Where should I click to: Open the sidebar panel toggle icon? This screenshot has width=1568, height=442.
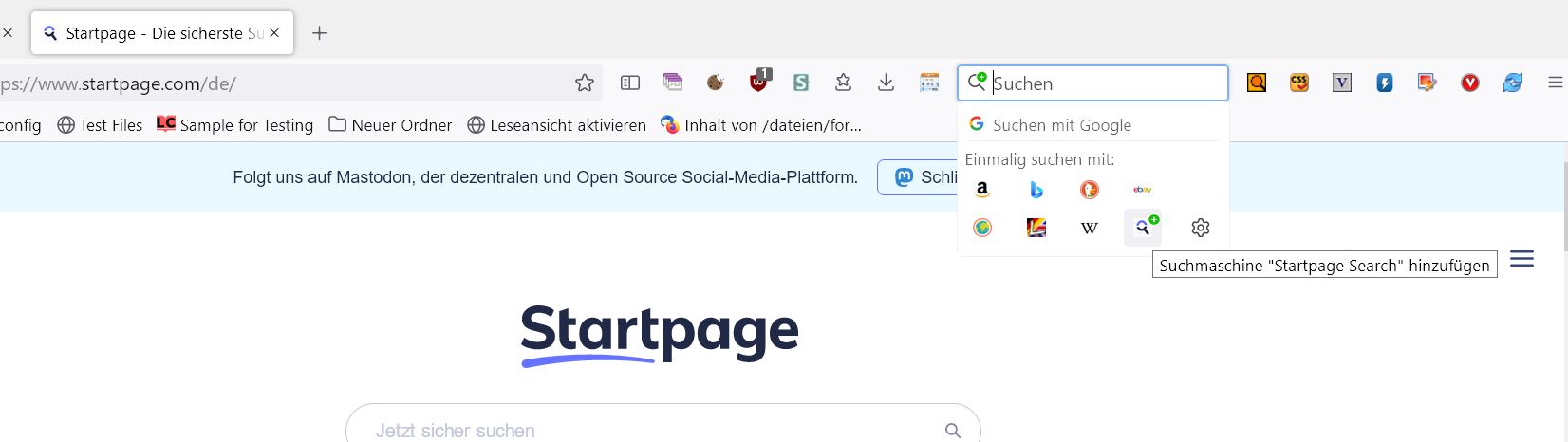click(630, 83)
